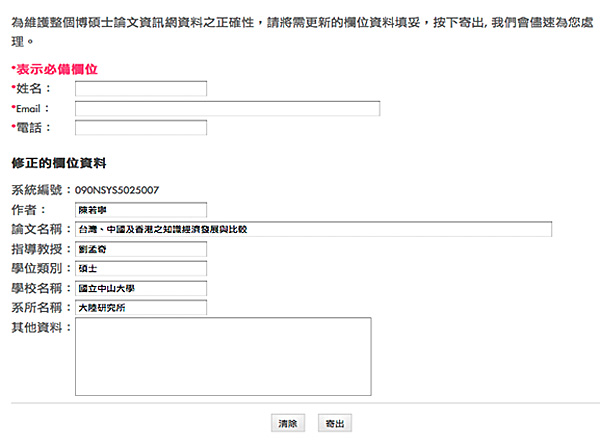Submit the form with 寄出 button
The width and height of the screenshot is (600, 447).
(x=335, y=424)
